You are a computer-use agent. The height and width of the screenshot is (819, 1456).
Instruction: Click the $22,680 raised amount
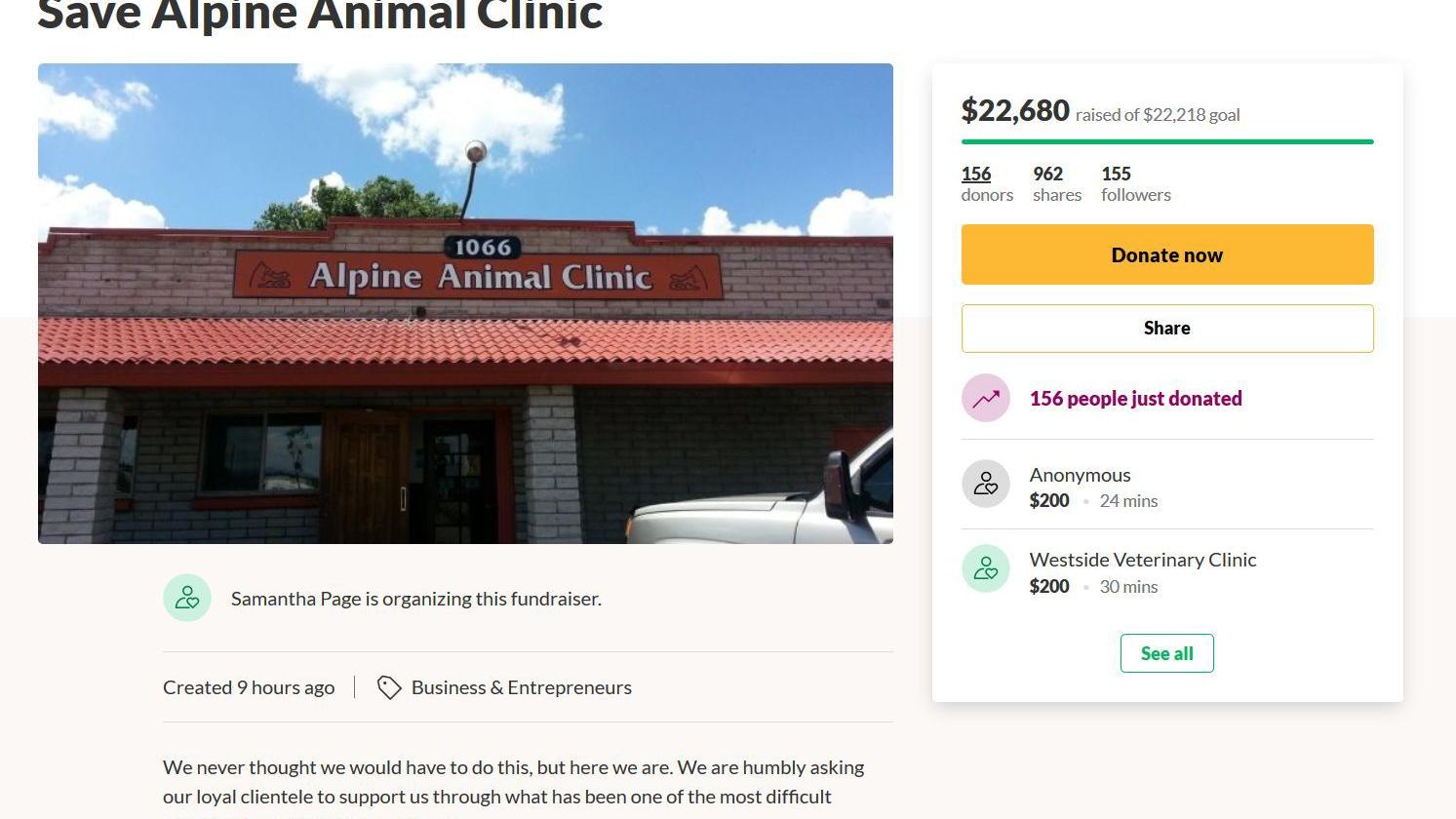(x=1015, y=111)
